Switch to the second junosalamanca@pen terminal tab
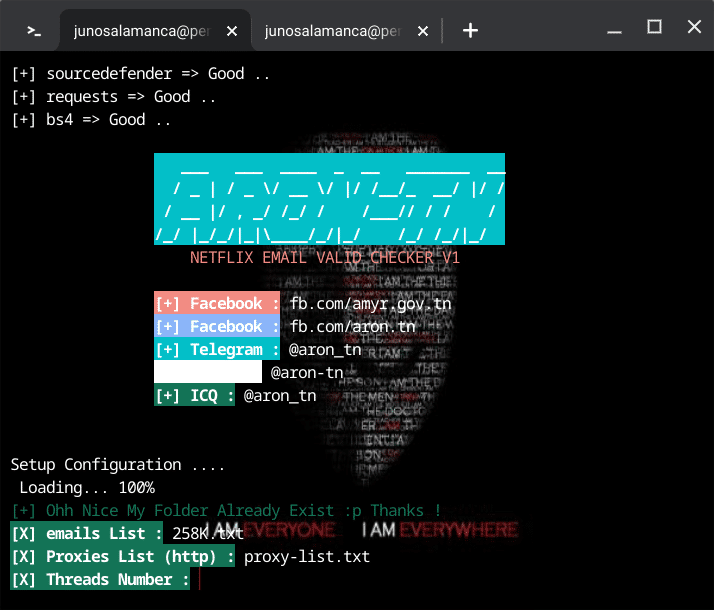 pos(346,30)
